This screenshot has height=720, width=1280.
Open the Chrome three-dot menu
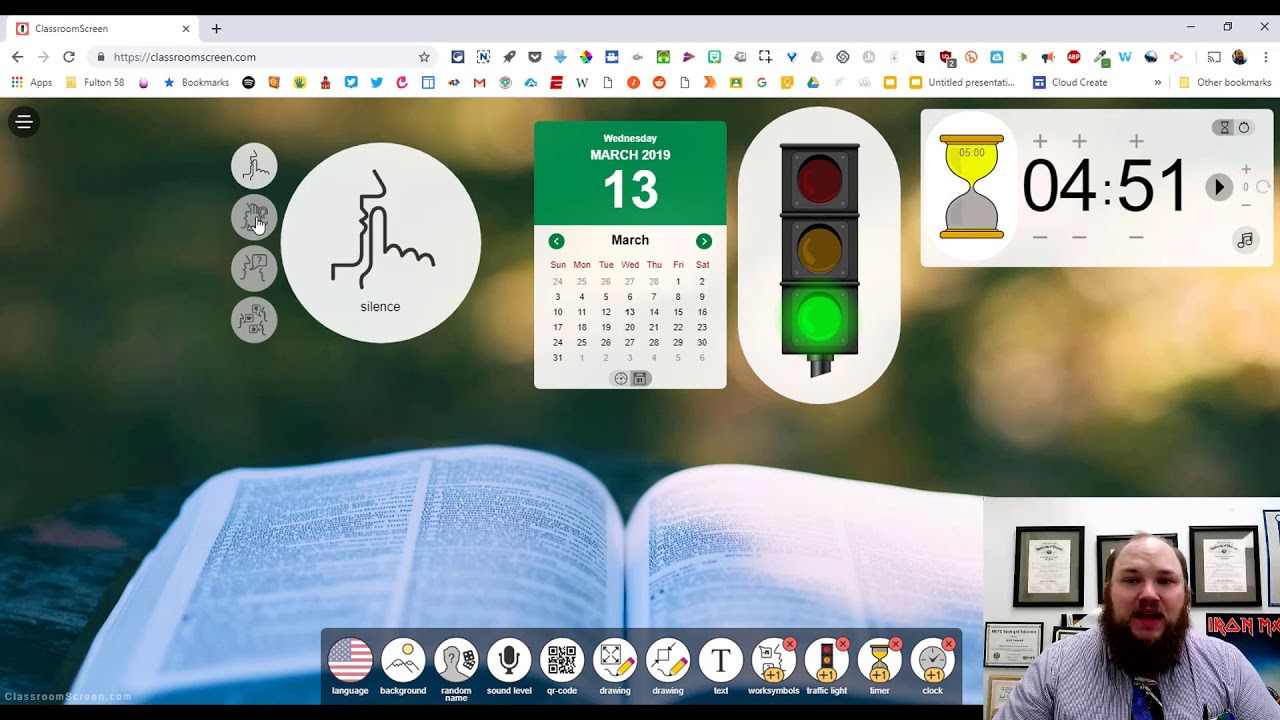(x=1265, y=57)
